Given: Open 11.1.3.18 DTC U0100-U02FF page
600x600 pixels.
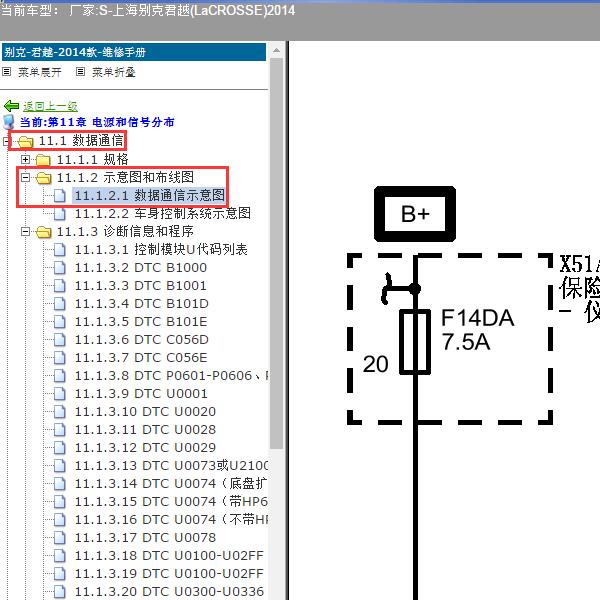Looking at the screenshot, I should pos(169,555).
